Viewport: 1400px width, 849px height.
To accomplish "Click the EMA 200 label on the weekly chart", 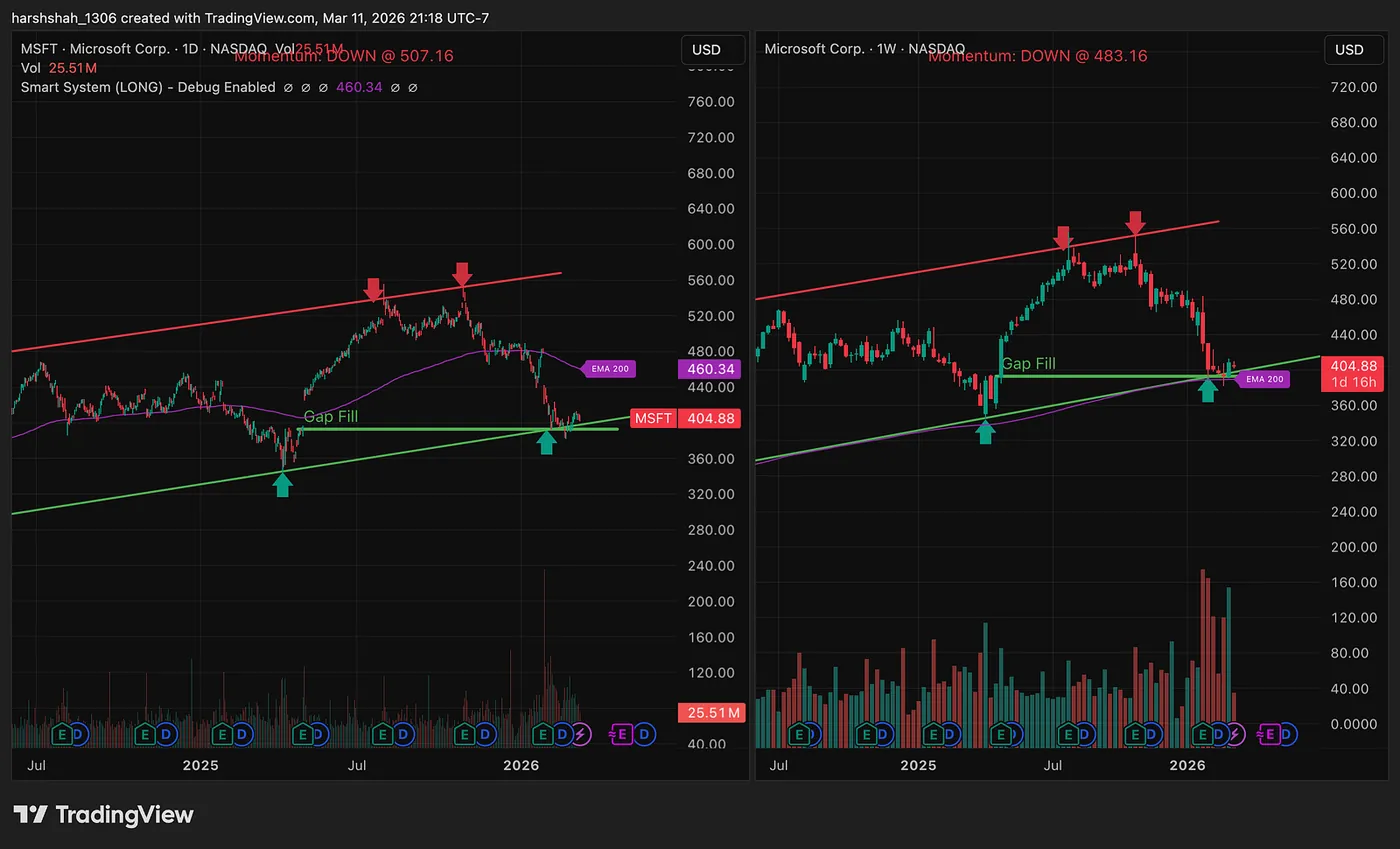I will 1263,379.
